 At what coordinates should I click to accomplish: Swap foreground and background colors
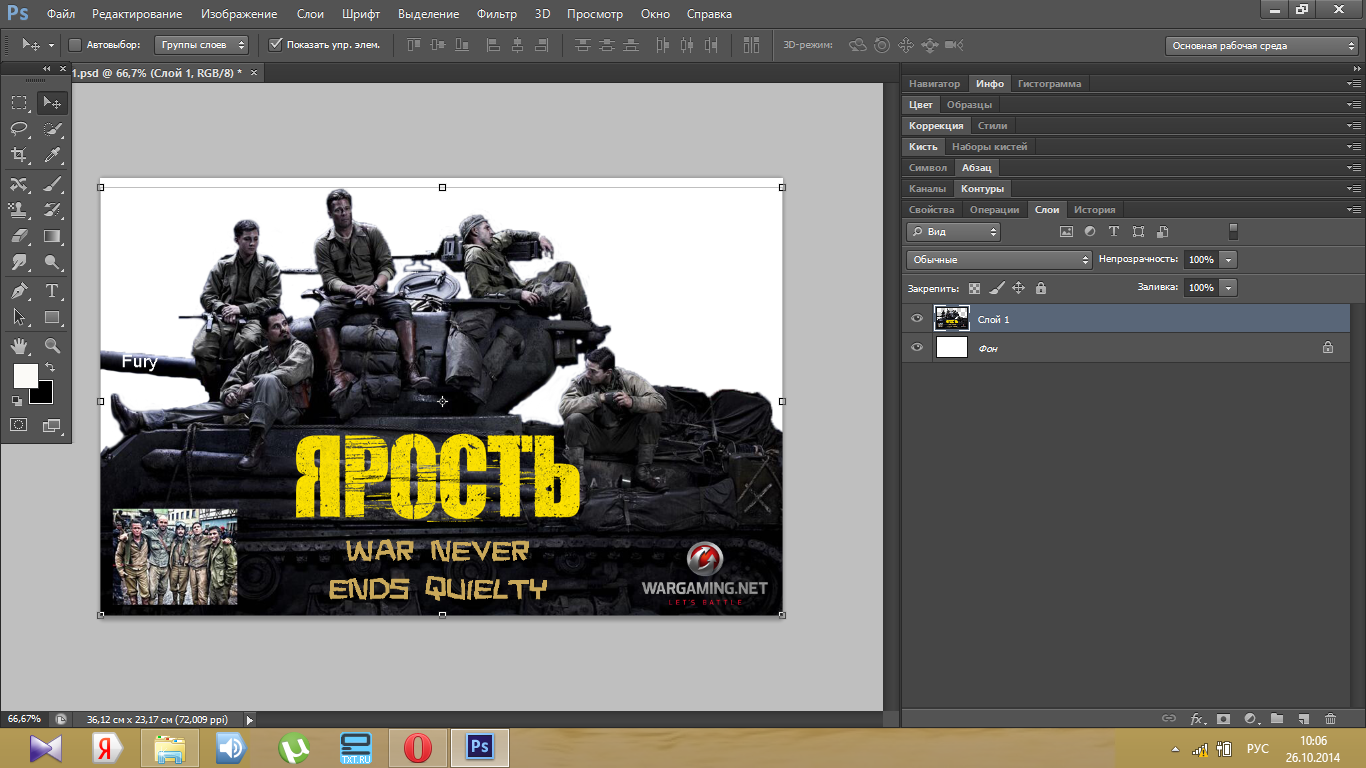coord(50,368)
